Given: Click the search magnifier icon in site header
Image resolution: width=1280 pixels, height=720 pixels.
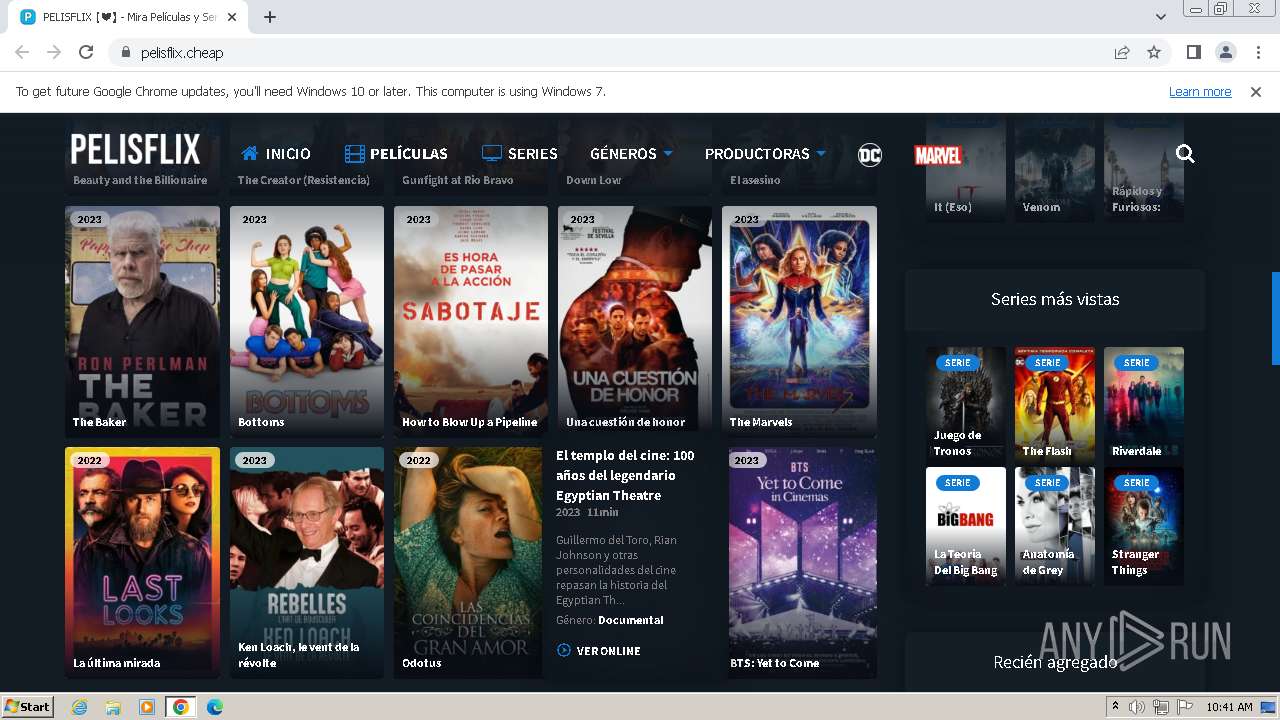Looking at the screenshot, I should tap(1185, 153).
